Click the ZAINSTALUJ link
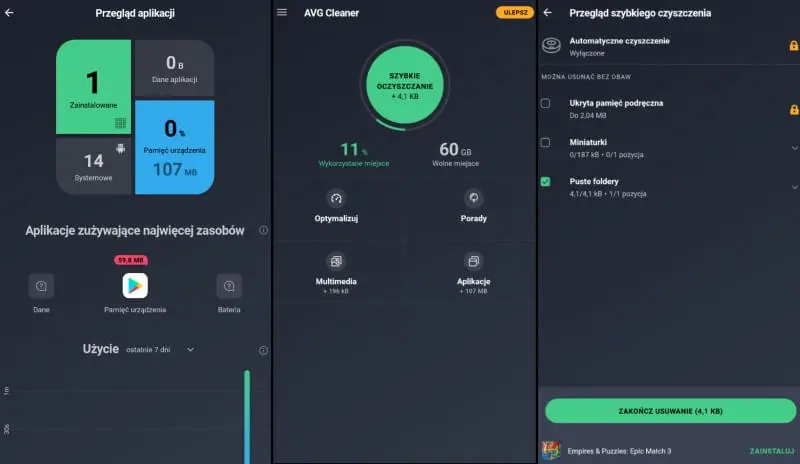Screen dimensions: 800x464 [x=771, y=451]
